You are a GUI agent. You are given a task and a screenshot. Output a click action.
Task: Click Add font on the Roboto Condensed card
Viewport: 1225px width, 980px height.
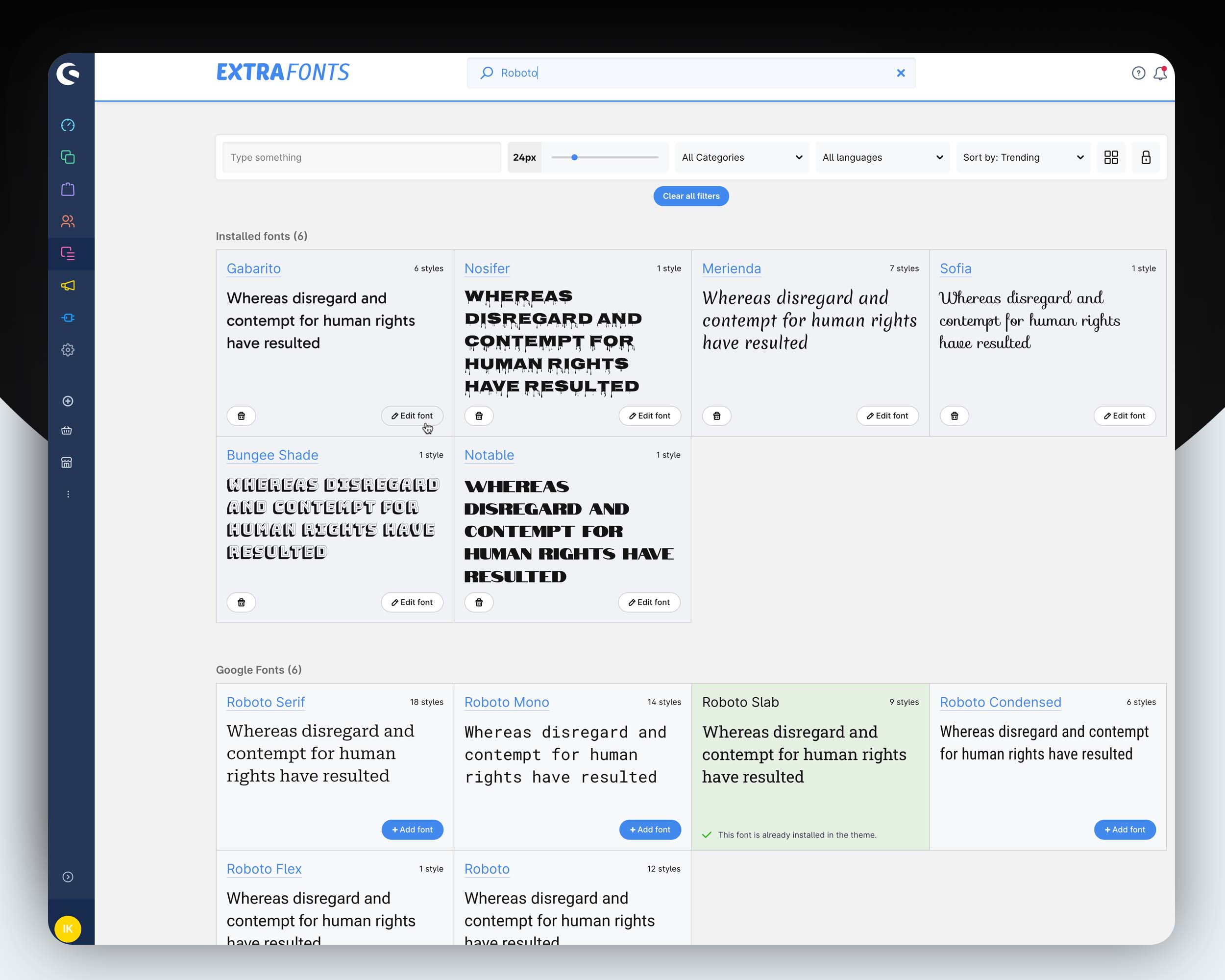click(1125, 830)
